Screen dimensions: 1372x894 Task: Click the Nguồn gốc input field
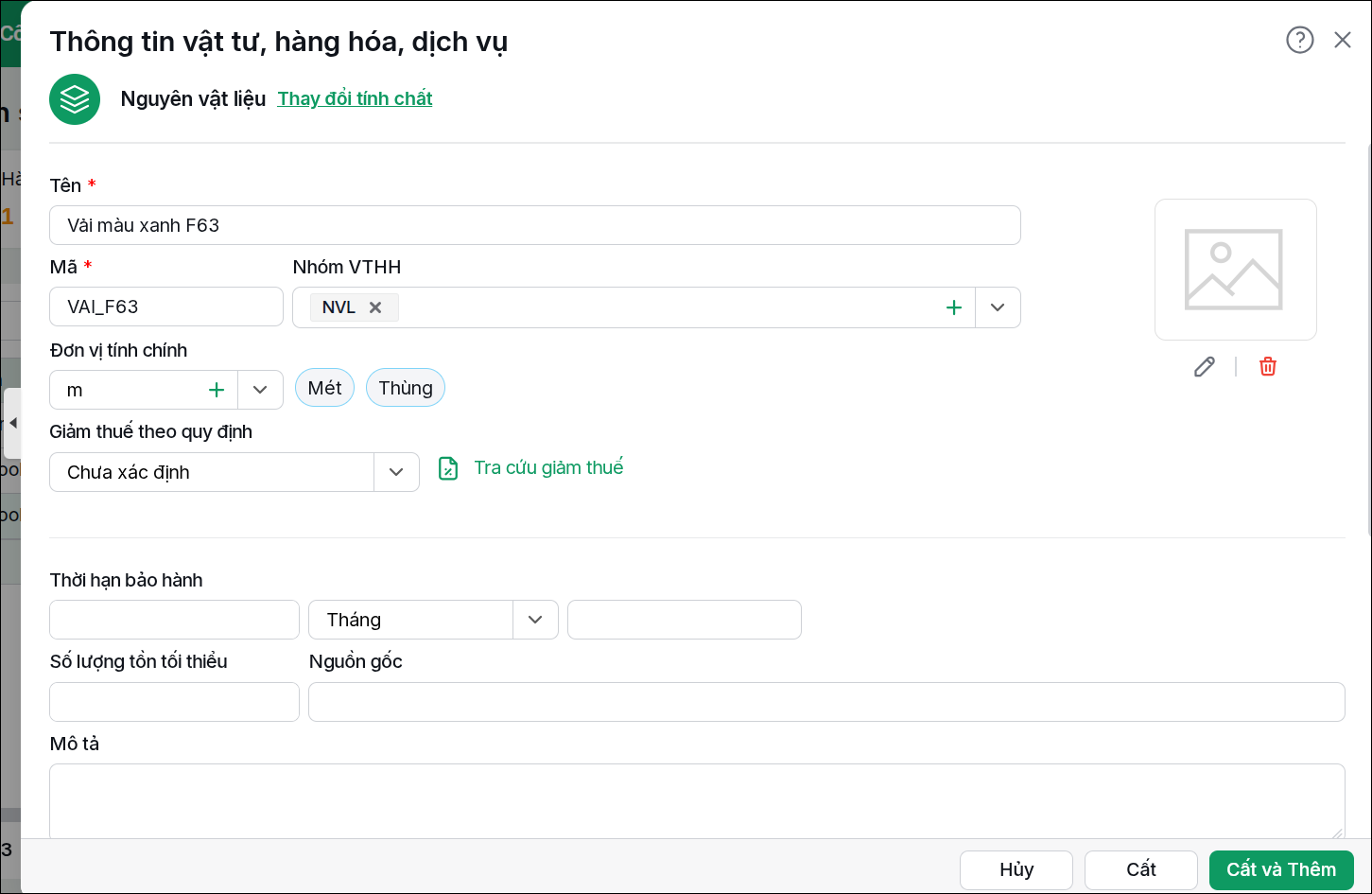826,702
